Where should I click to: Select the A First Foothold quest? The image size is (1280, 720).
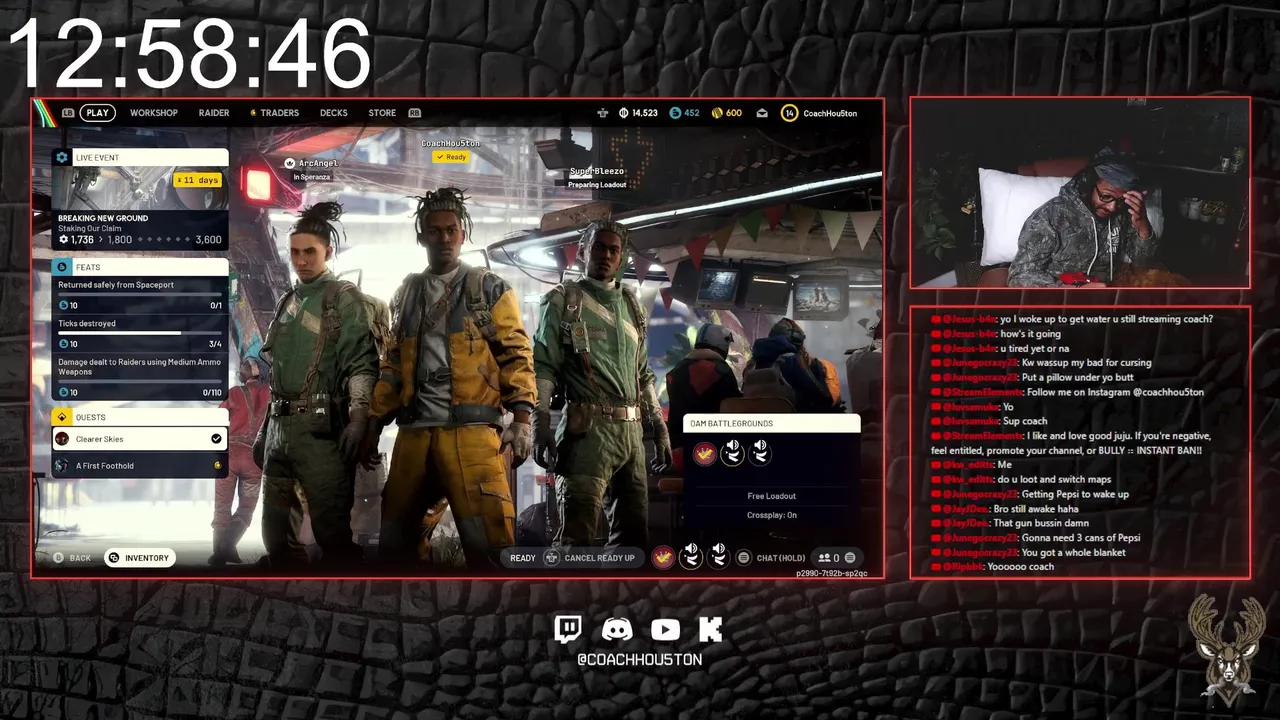tap(140, 465)
